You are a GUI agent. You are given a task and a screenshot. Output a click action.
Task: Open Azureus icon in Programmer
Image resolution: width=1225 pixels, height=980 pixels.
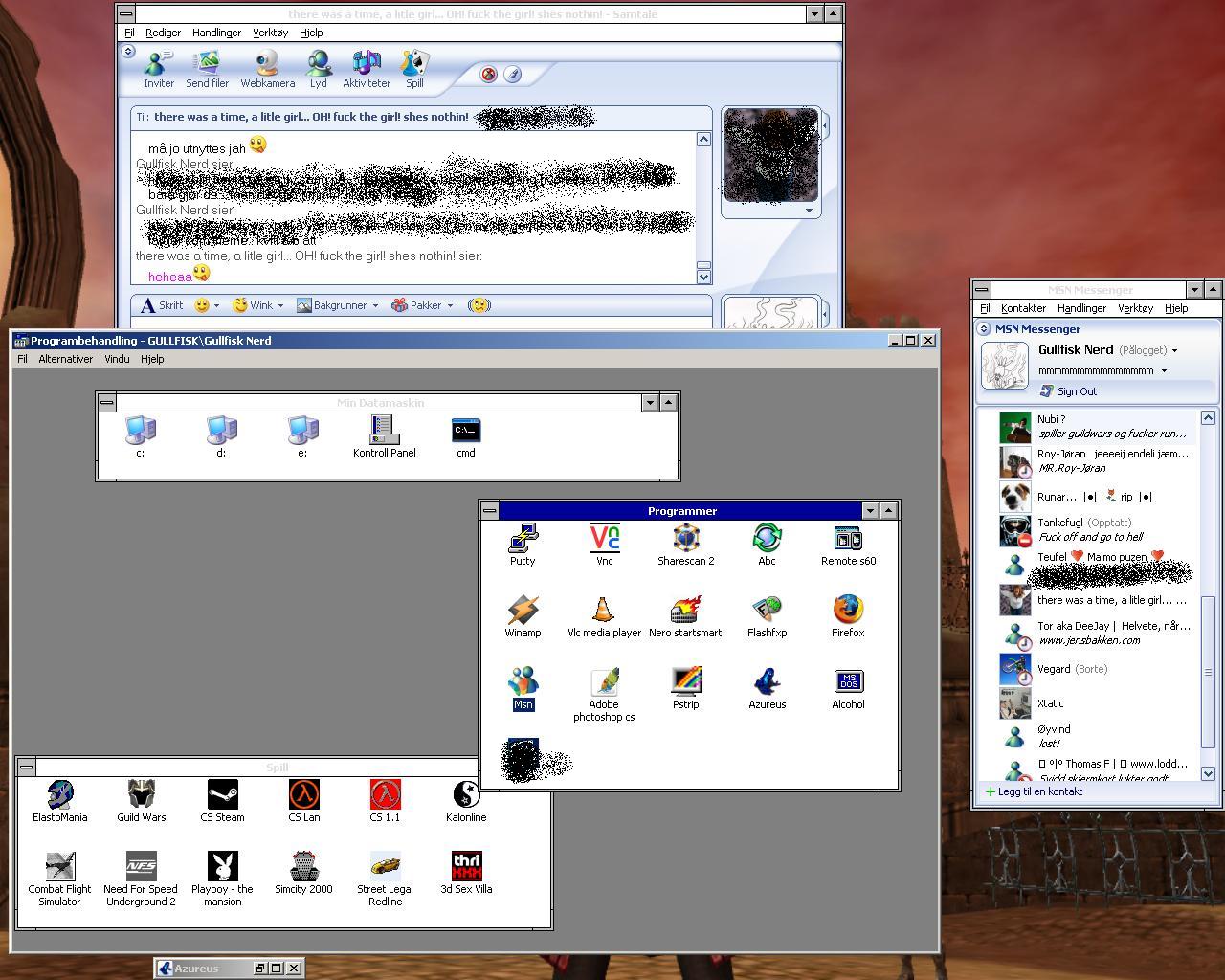(x=767, y=689)
